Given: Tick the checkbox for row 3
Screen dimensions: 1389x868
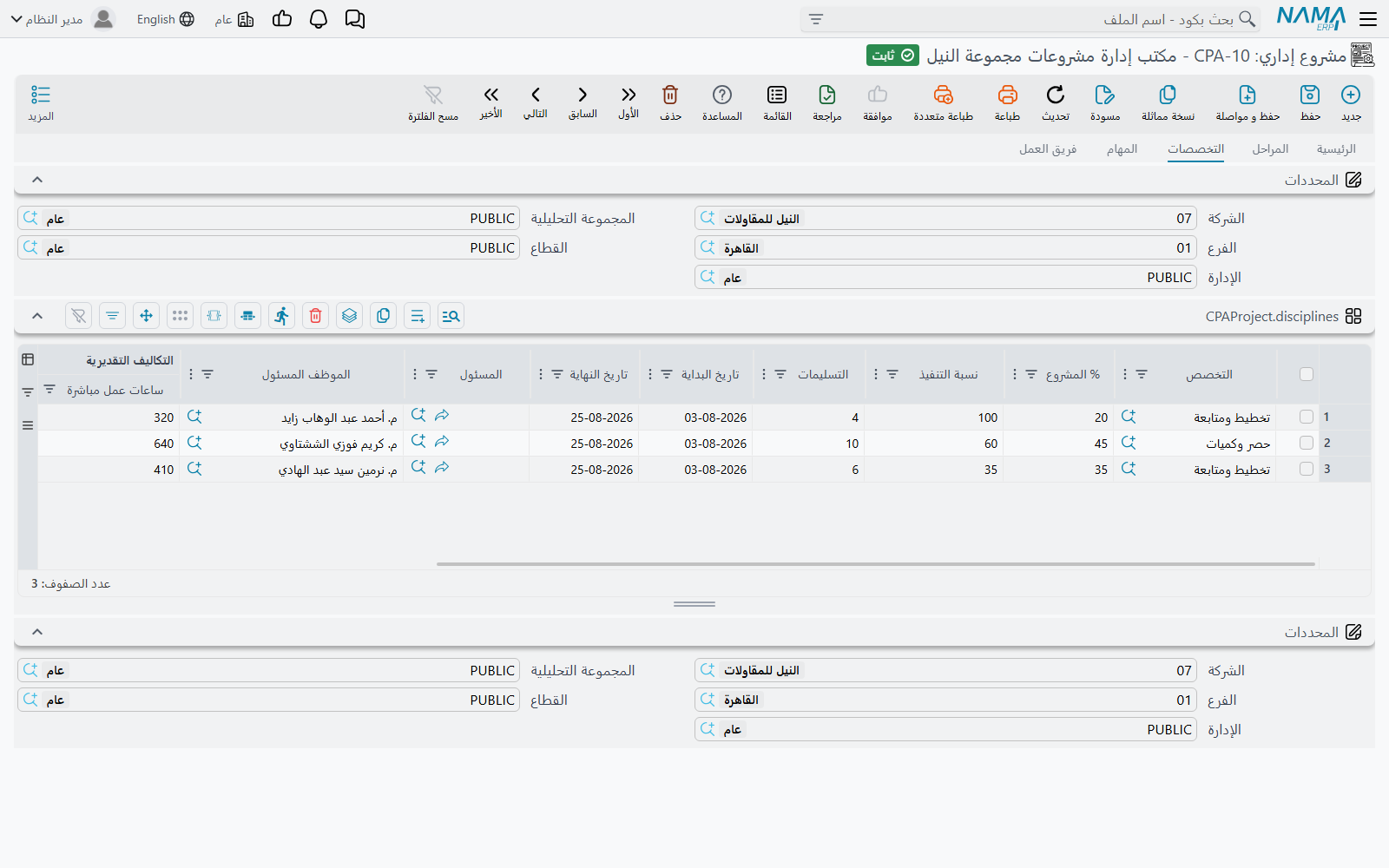Looking at the screenshot, I should pyautogui.click(x=1307, y=470).
